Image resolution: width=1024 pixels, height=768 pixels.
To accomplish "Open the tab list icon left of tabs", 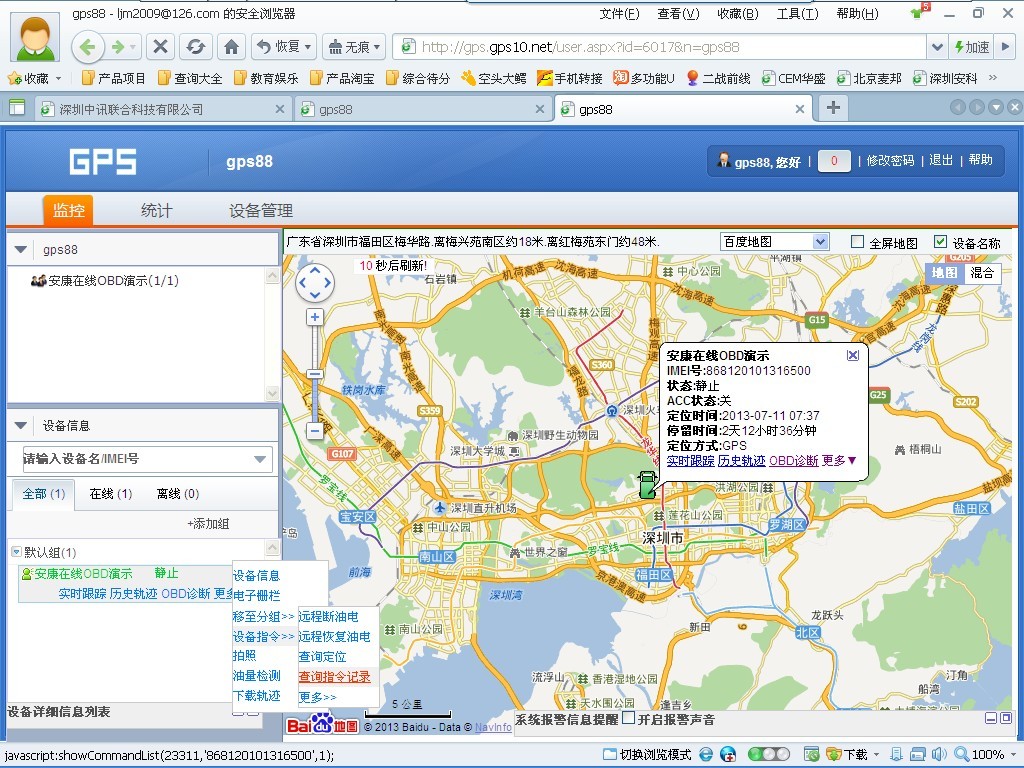I will pyautogui.click(x=17, y=108).
